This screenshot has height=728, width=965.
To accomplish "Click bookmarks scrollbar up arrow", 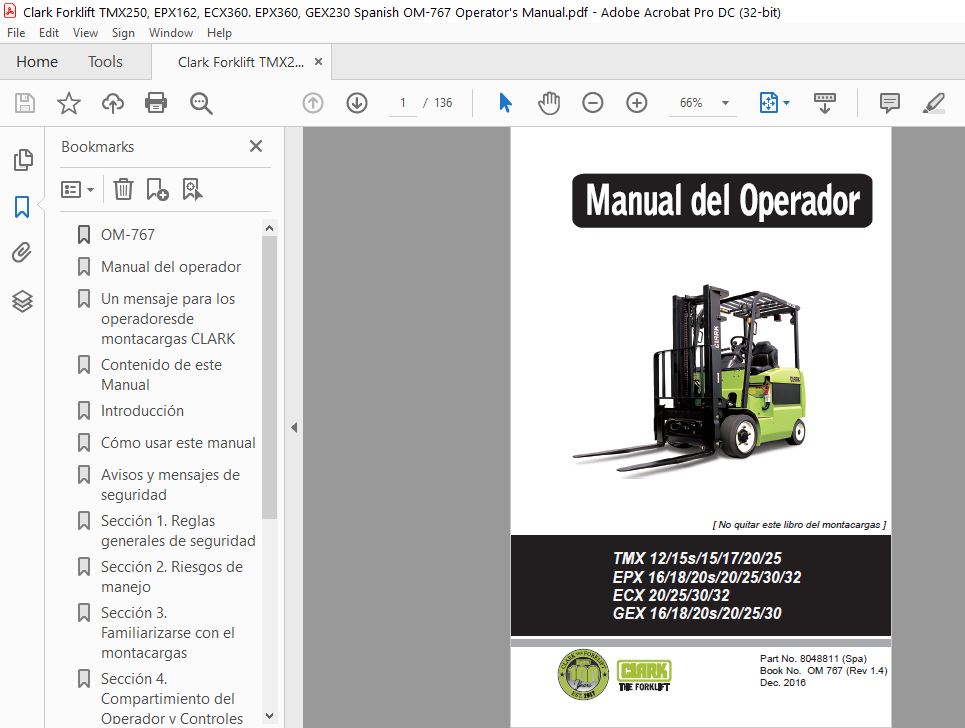I will pyautogui.click(x=269, y=228).
